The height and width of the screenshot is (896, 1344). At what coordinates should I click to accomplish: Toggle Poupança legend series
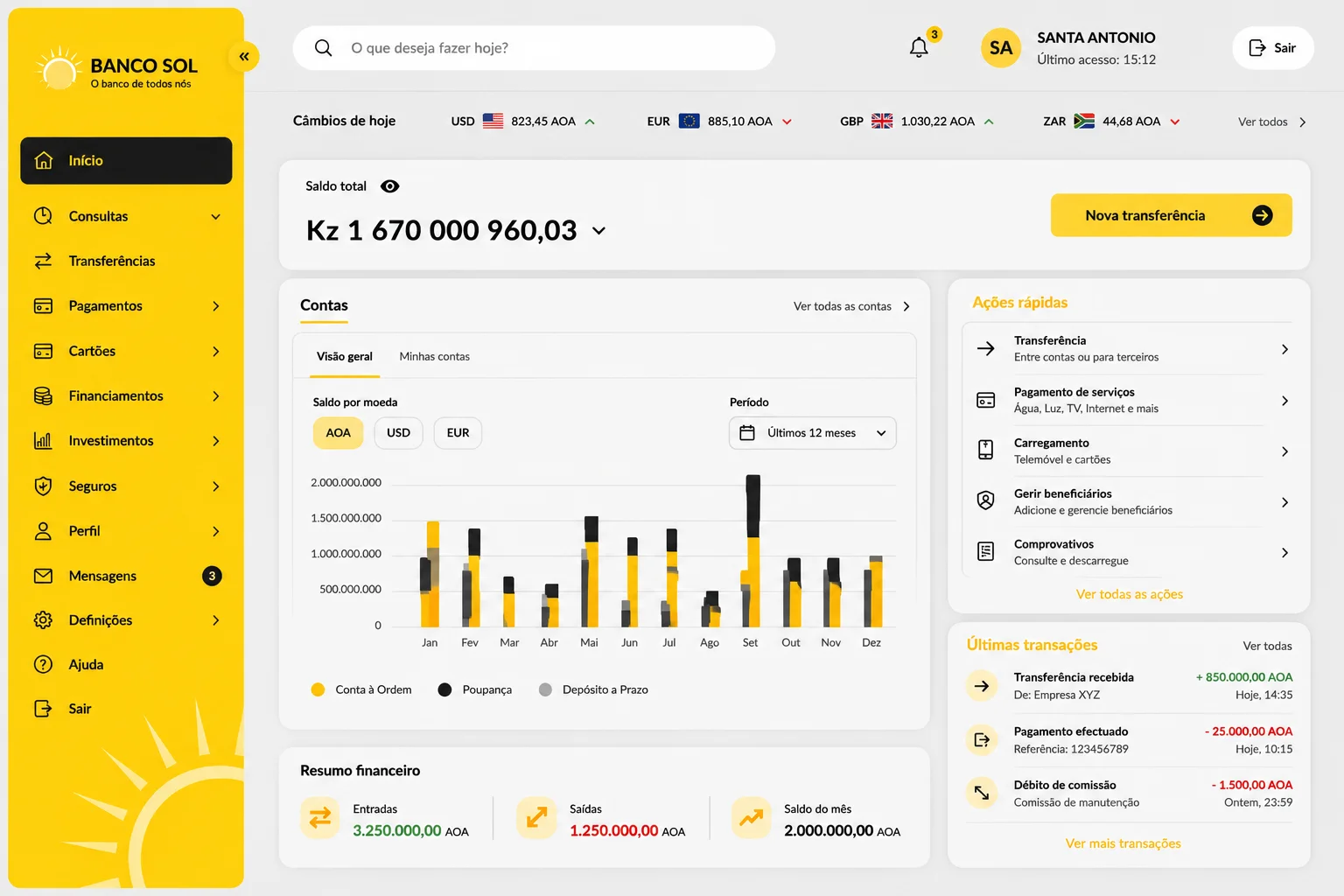[x=475, y=689]
